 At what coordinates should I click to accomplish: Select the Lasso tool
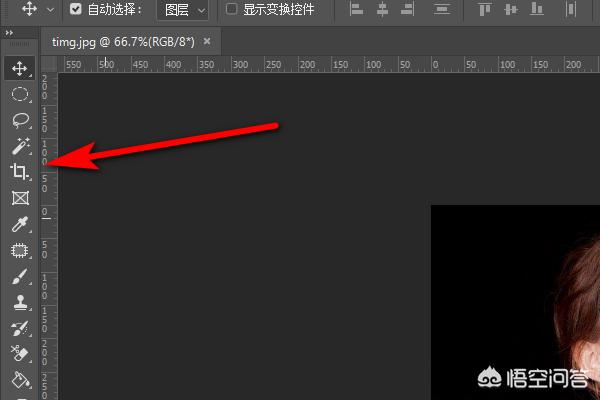pyautogui.click(x=20, y=120)
